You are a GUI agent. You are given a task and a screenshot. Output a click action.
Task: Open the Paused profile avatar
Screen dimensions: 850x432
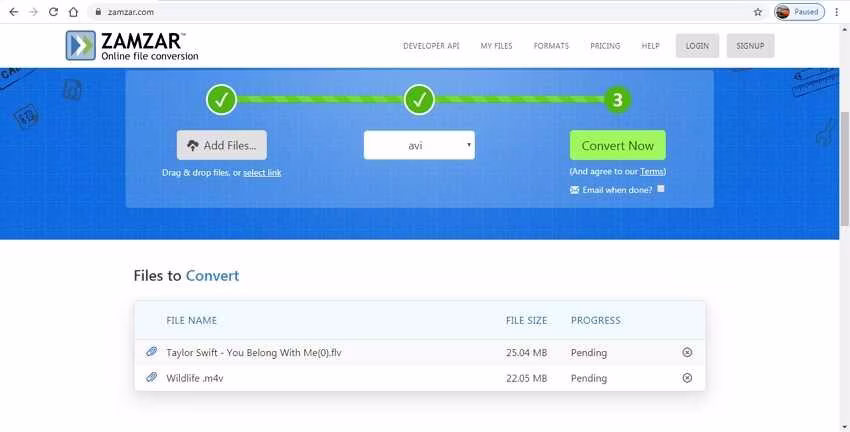pyautogui.click(x=799, y=11)
